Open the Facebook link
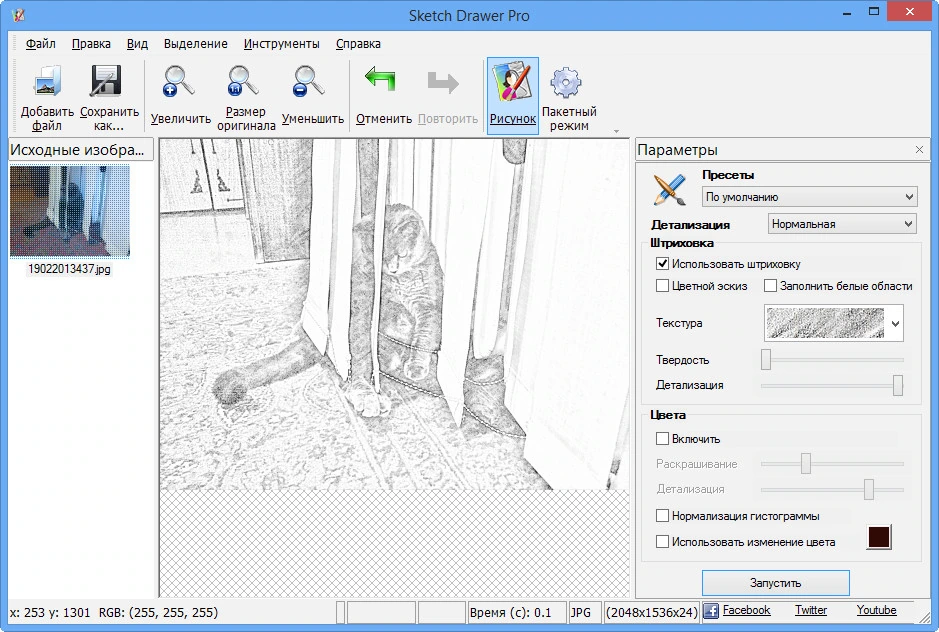939x632 pixels. point(746,610)
